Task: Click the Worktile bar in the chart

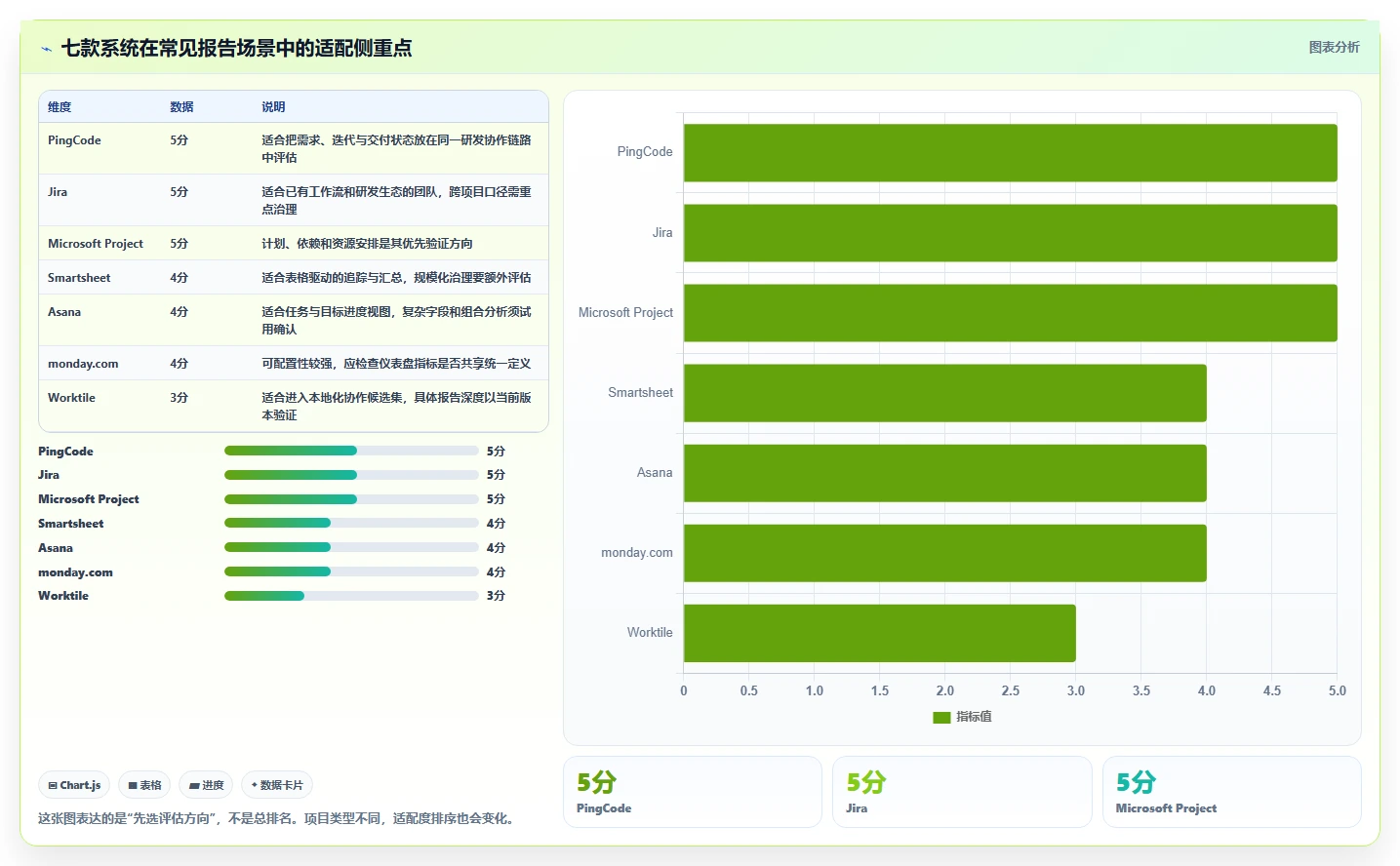Action: (879, 633)
